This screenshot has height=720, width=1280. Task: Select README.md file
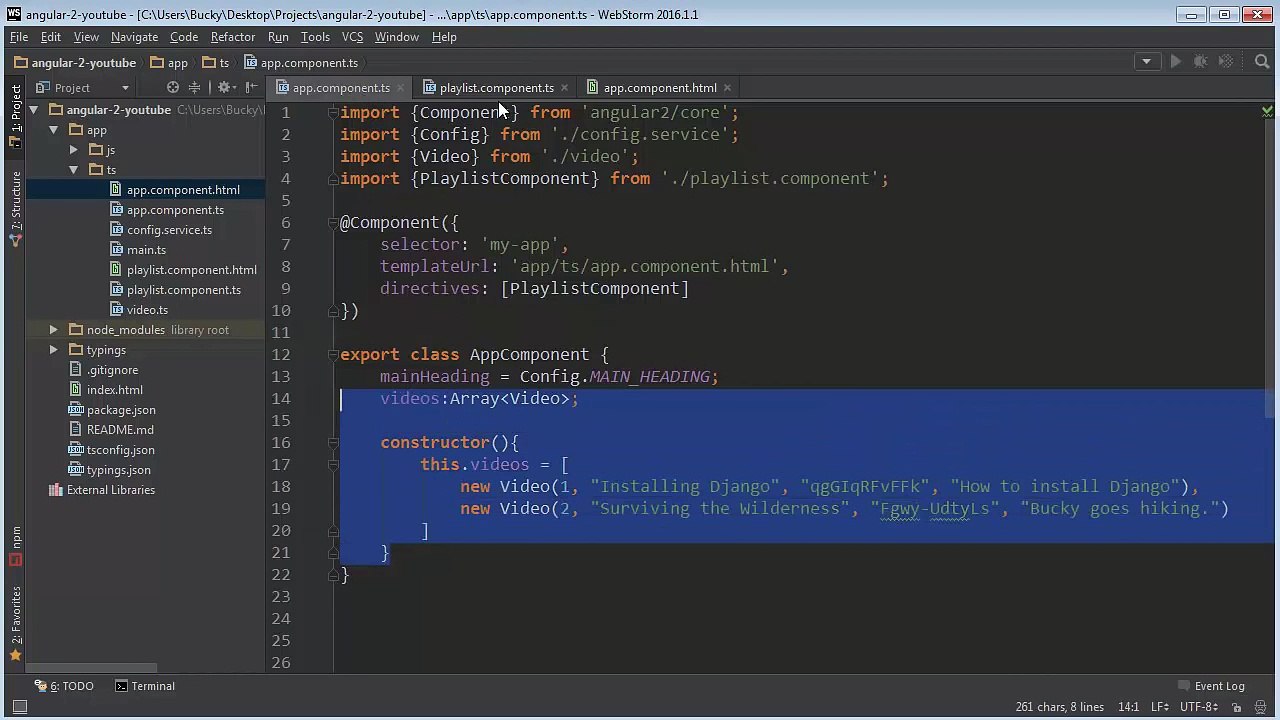tap(120, 430)
